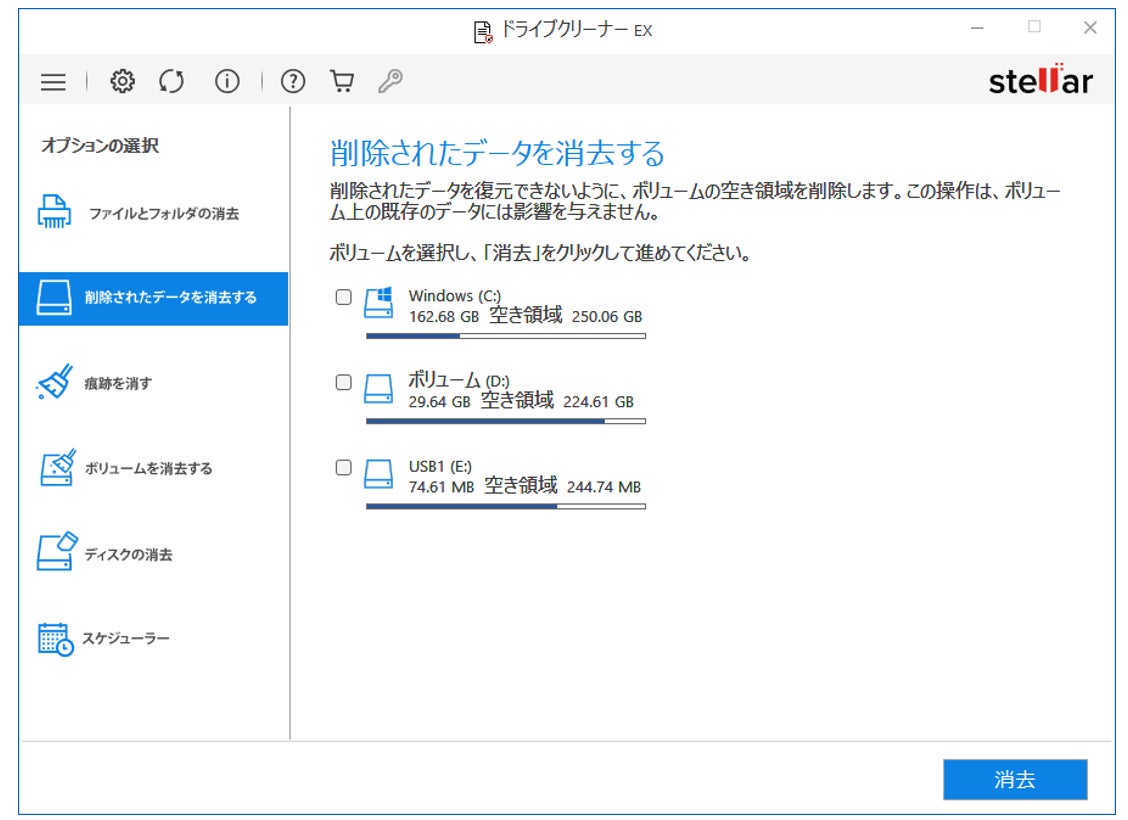Click the ボリューム (D:) drive icon
Image resolution: width=1128 pixels, height=820 pixels.
(x=378, y=388)
